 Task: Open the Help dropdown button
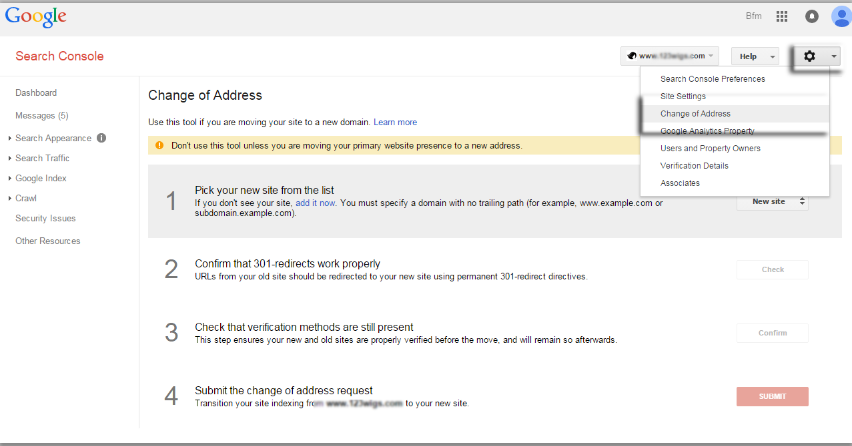pos(754,56)
